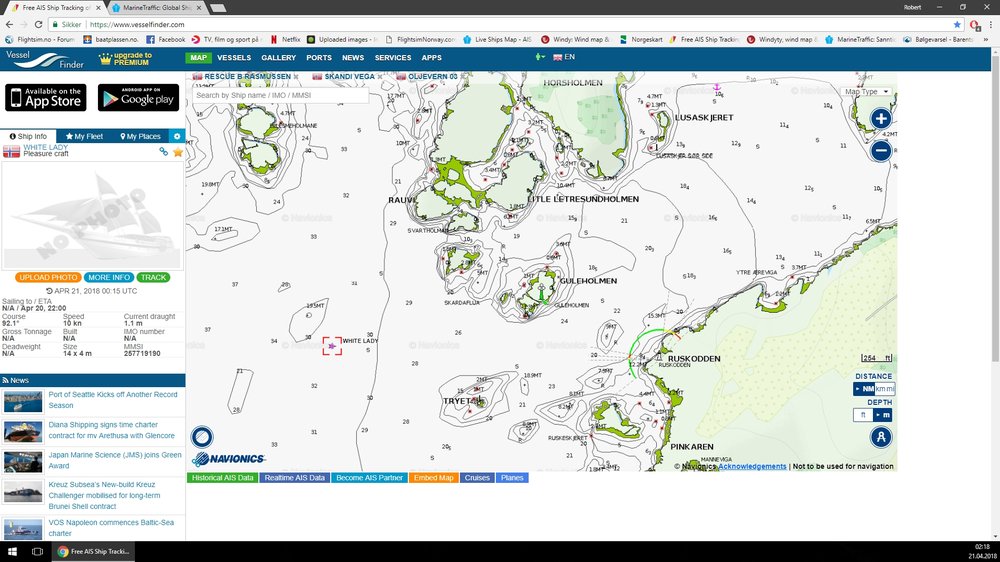The image size is (1000, 562).
Task: Open the VESSELS menu item
Action: pos(234,57)
